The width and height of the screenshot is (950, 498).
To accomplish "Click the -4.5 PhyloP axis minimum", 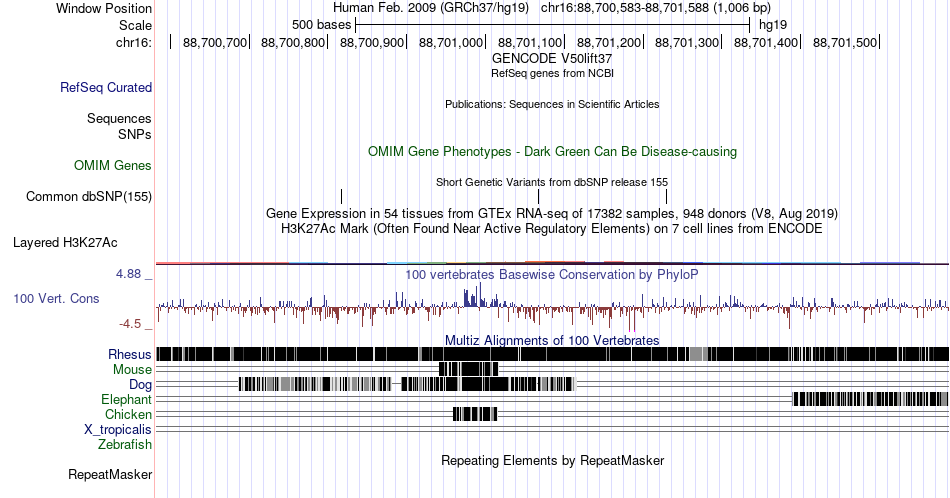I will point(130,324).
